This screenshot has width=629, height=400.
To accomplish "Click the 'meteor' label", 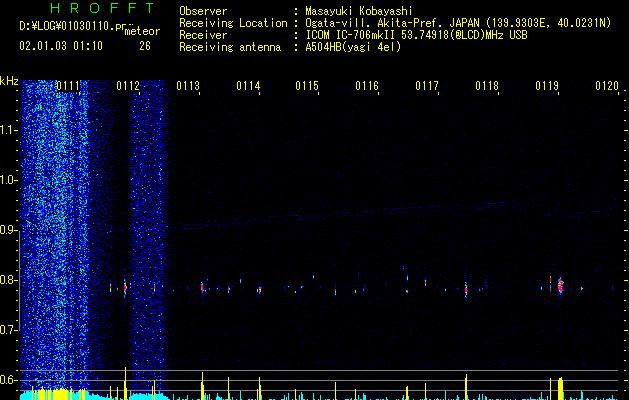I will pos(142,31).
